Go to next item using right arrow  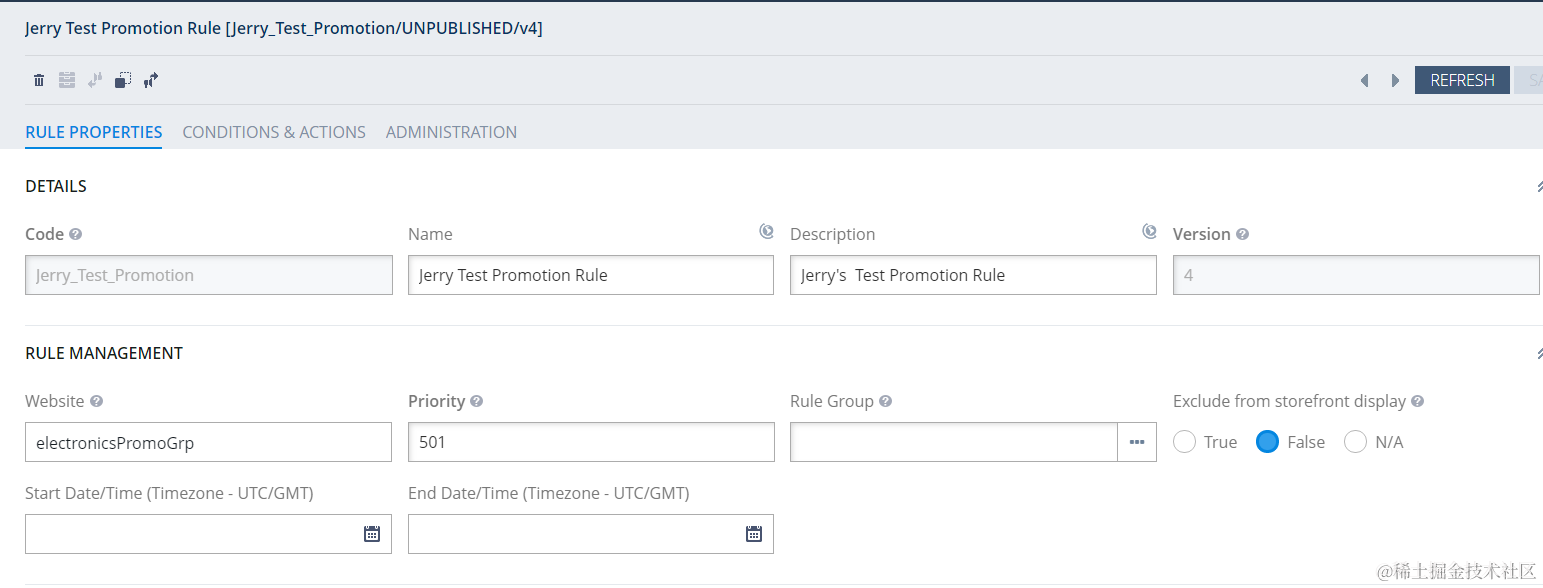(1395, 80)
